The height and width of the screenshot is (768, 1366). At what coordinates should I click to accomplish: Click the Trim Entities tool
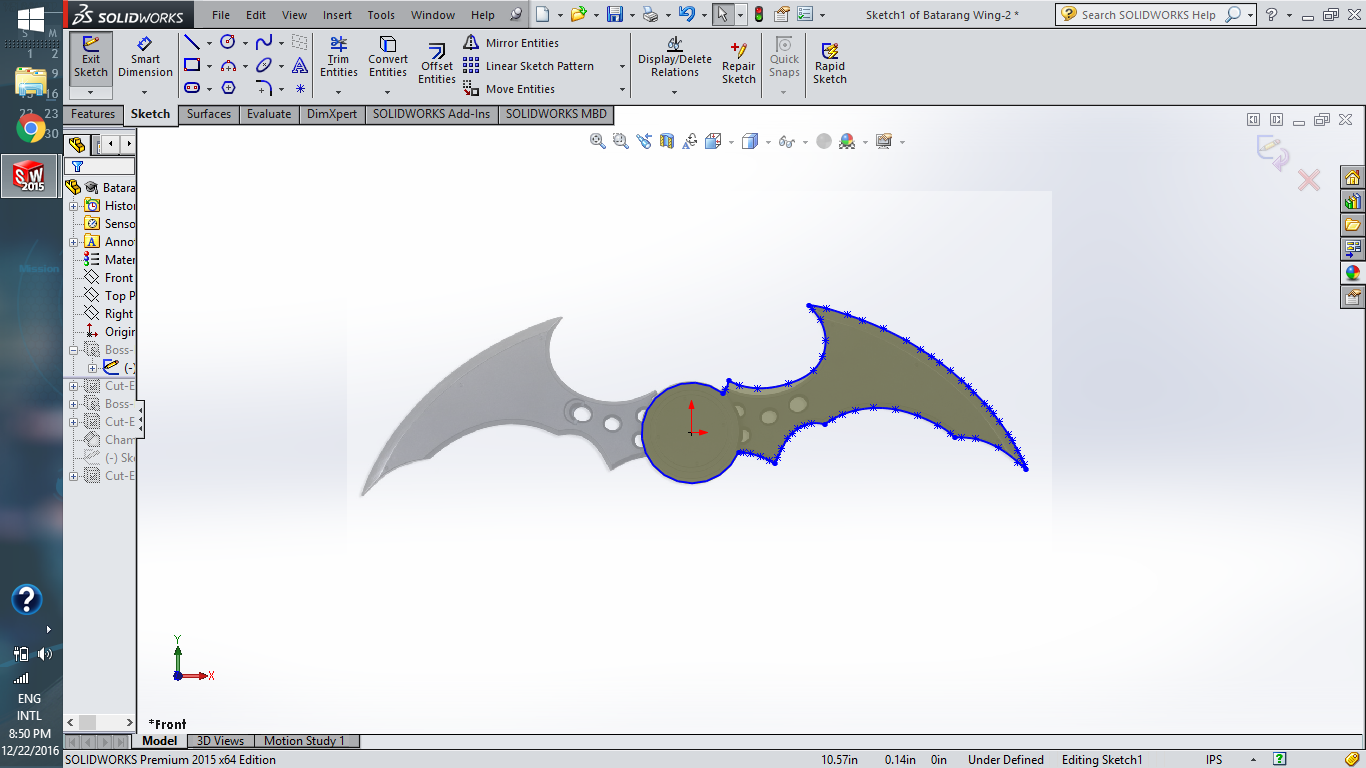coord(339,57)
